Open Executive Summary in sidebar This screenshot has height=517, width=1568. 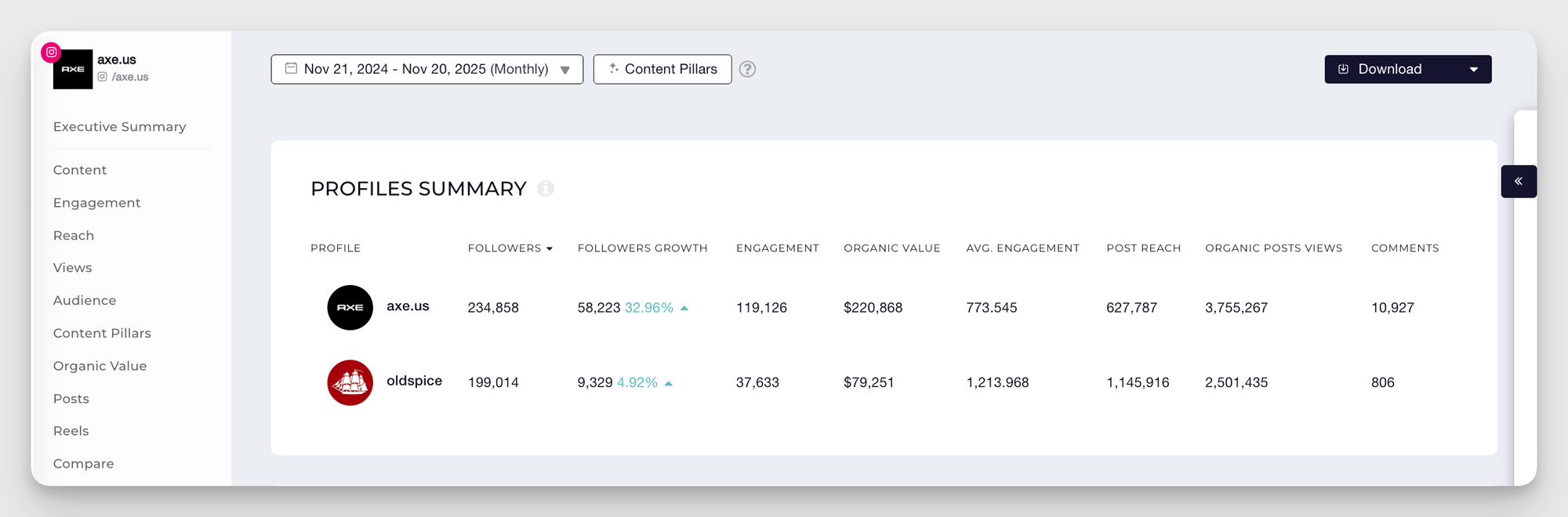(119, 127)
